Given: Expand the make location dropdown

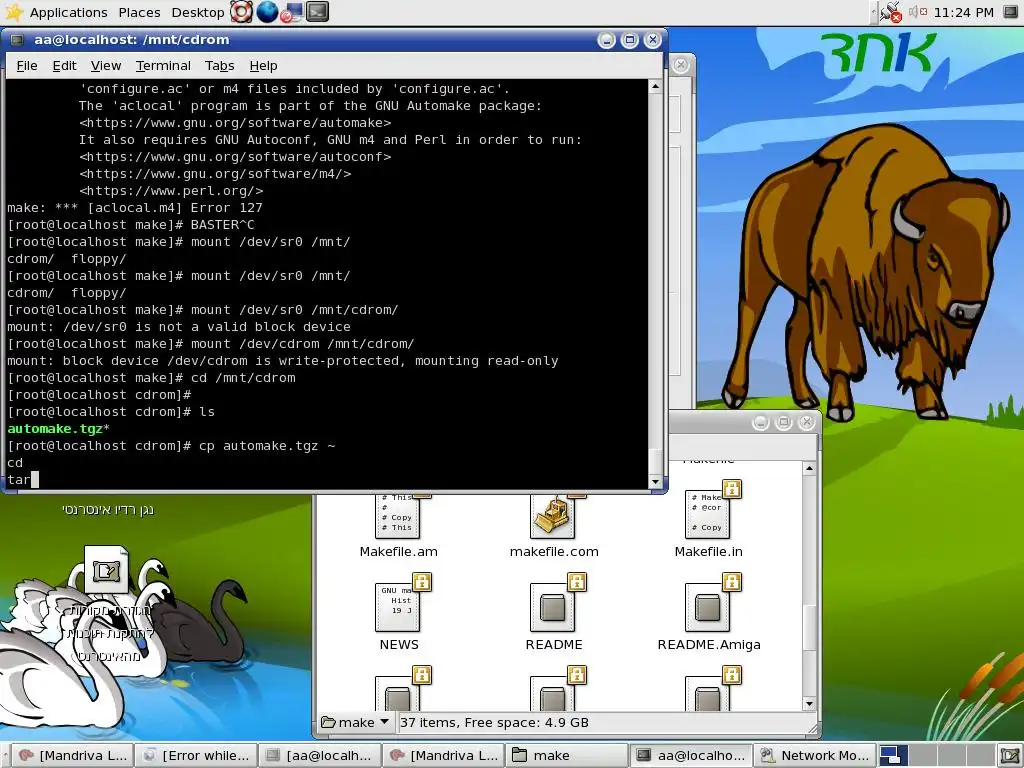Looking at the screenshot, I should tap(355, 722).
